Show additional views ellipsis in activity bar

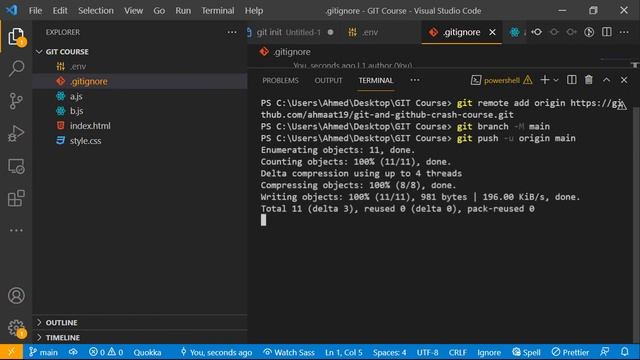pos(16,230)
